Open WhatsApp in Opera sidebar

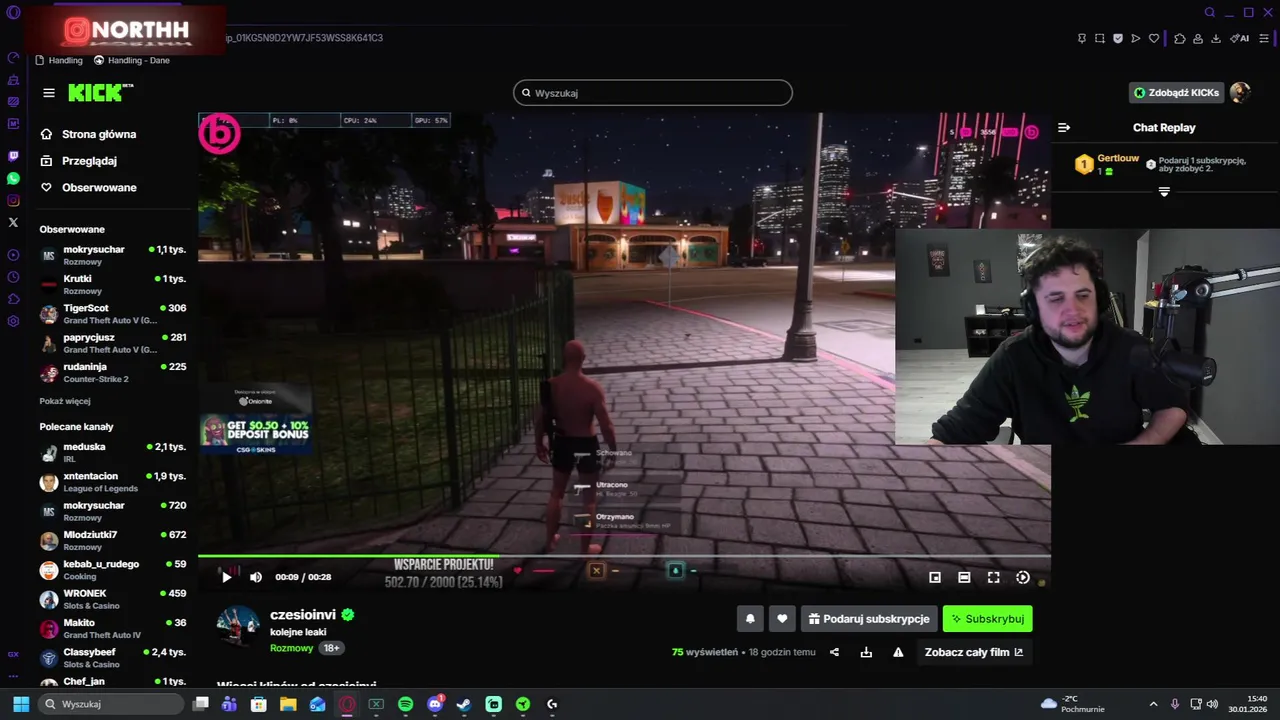13,178
